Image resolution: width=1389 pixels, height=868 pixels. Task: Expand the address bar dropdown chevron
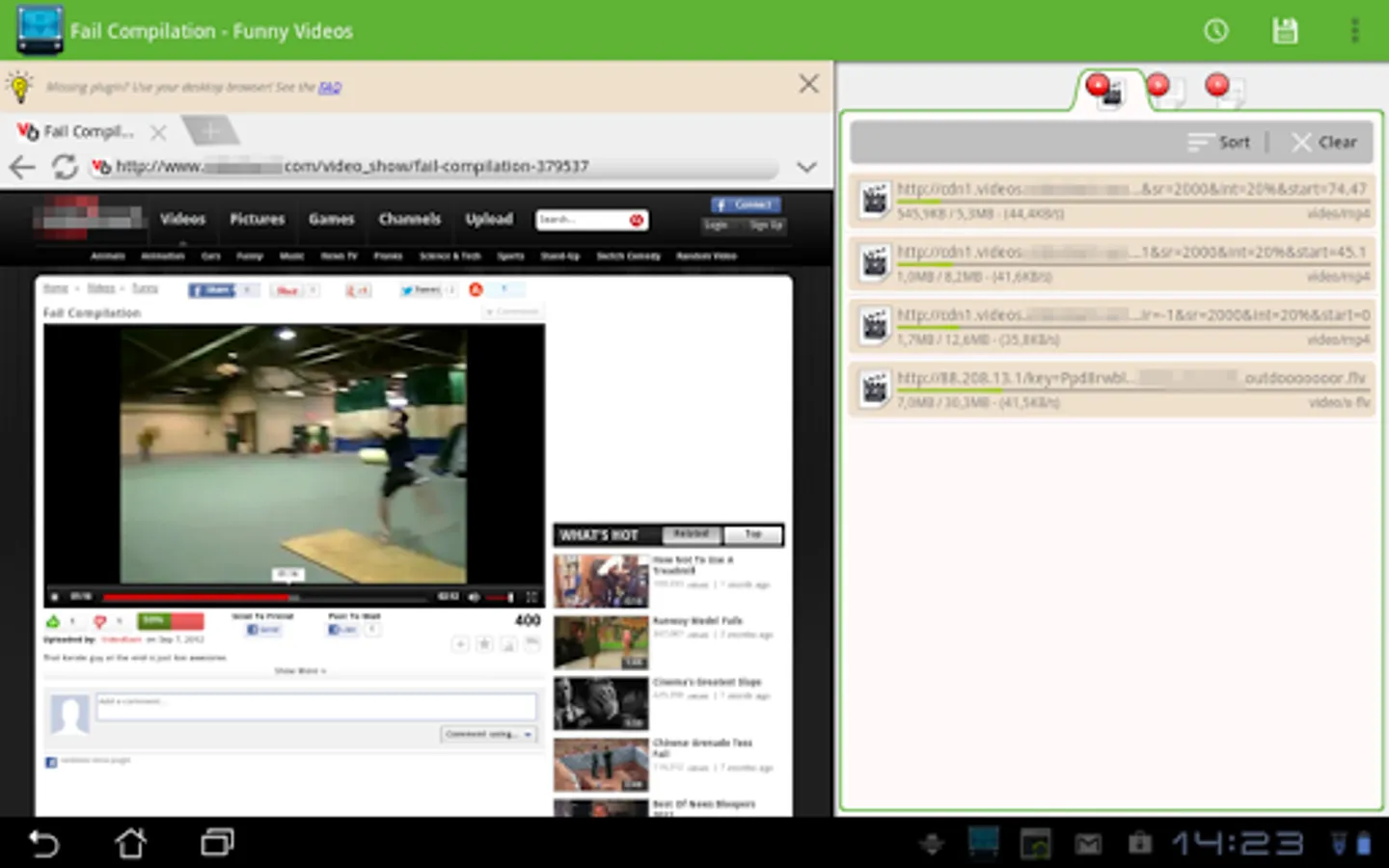[x=806, y=166]
